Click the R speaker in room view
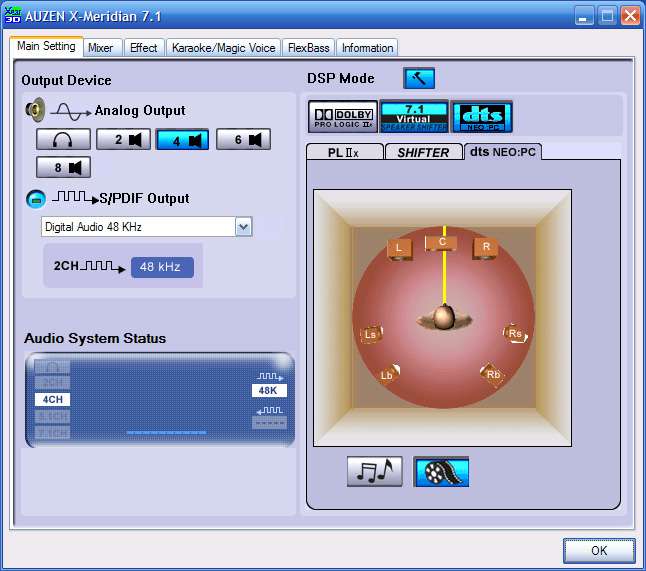The height and width of the screenshot is (571, 646). (x=485, y=248)
